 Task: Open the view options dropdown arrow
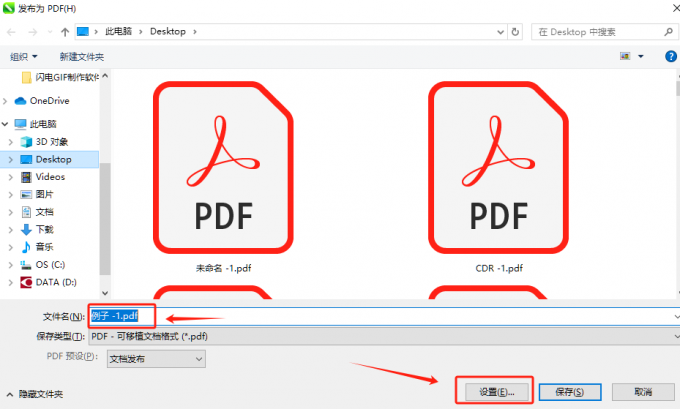click(x=641, y=56)
